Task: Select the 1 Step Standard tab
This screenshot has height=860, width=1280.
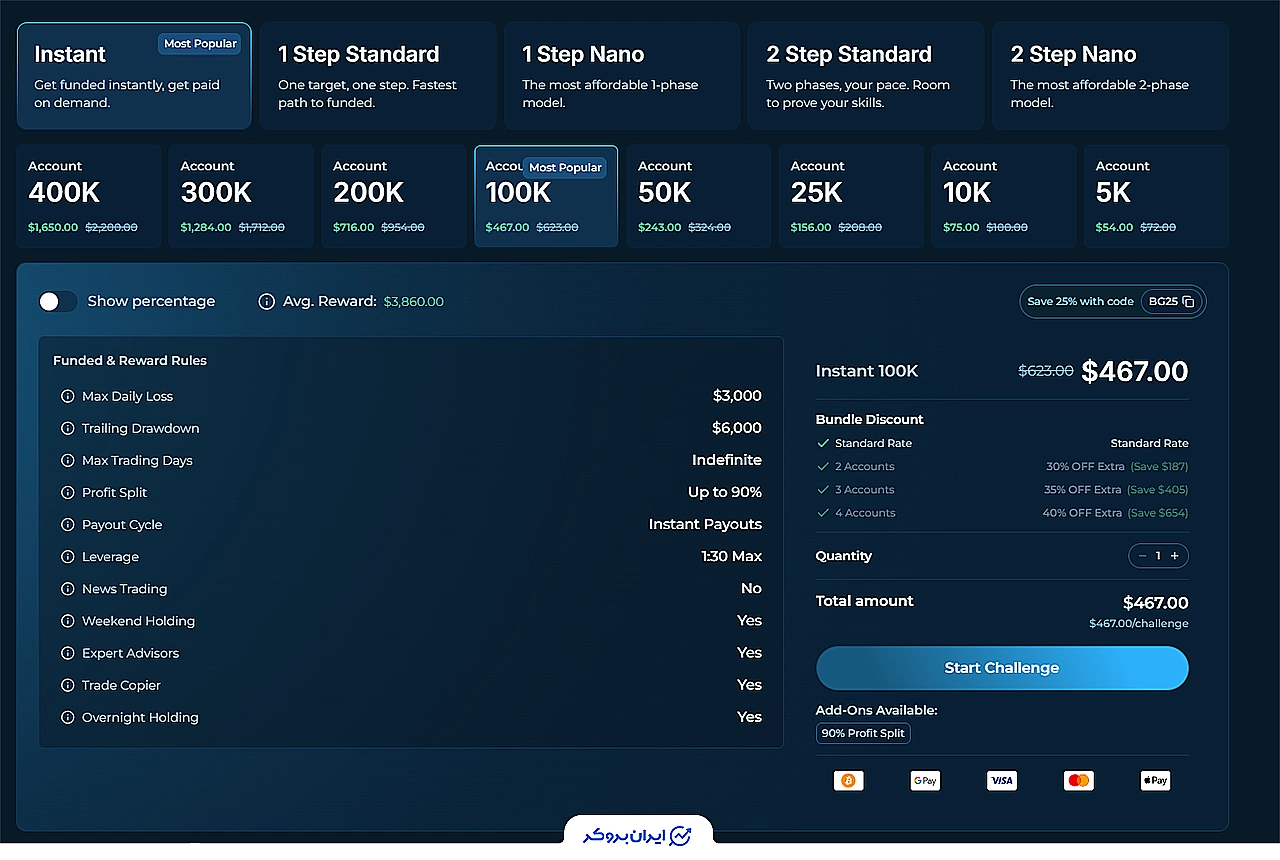Action: [x=378, y=76]
